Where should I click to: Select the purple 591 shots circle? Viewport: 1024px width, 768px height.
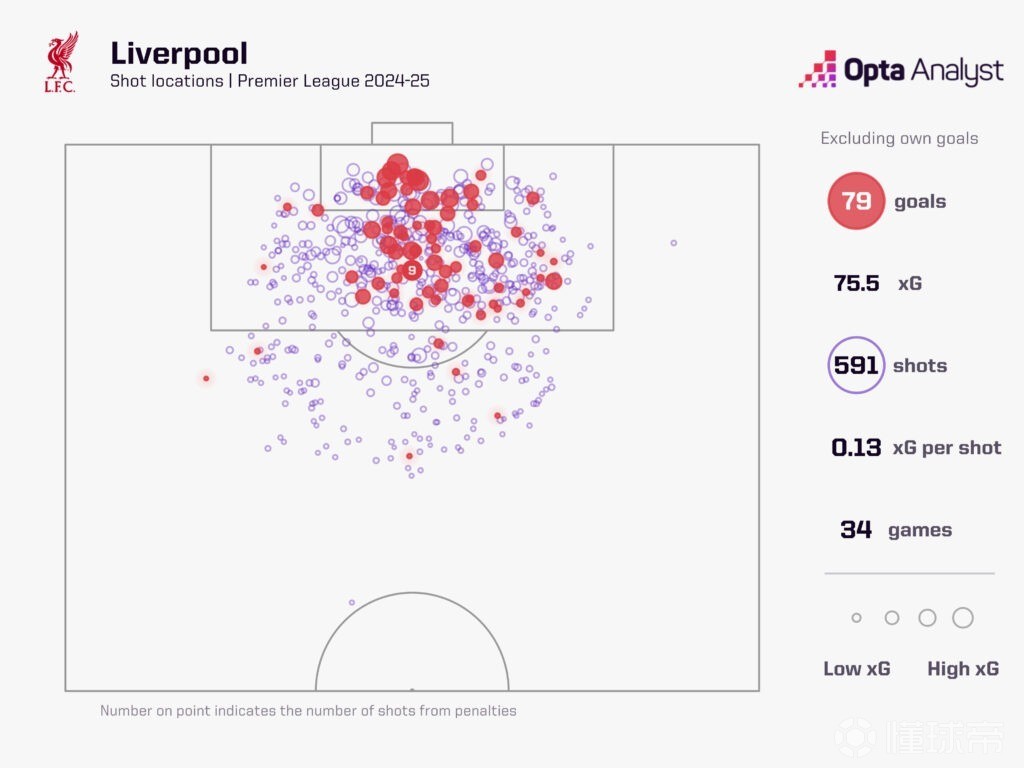856,365
